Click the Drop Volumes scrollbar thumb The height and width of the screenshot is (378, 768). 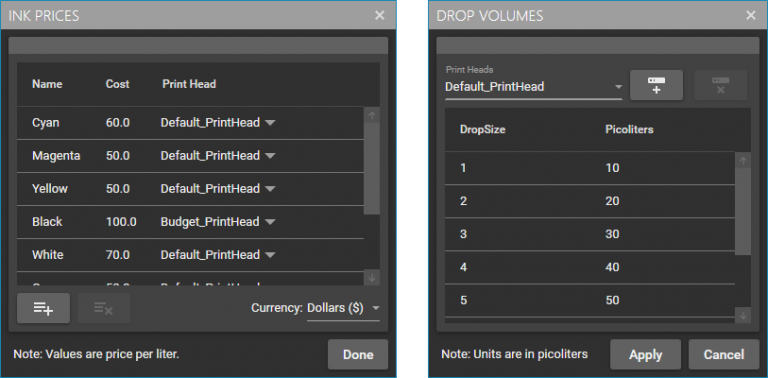[743, 212]
